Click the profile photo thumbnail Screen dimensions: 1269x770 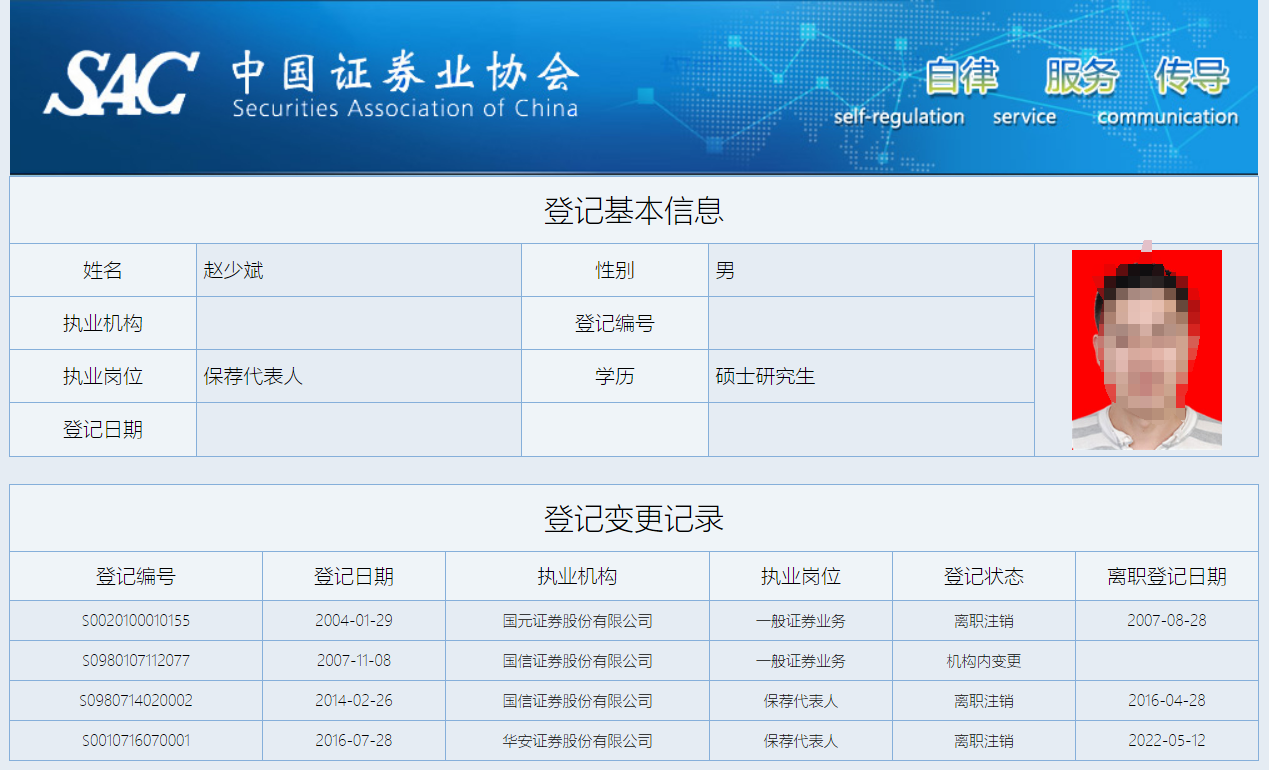coord(1147,350)
